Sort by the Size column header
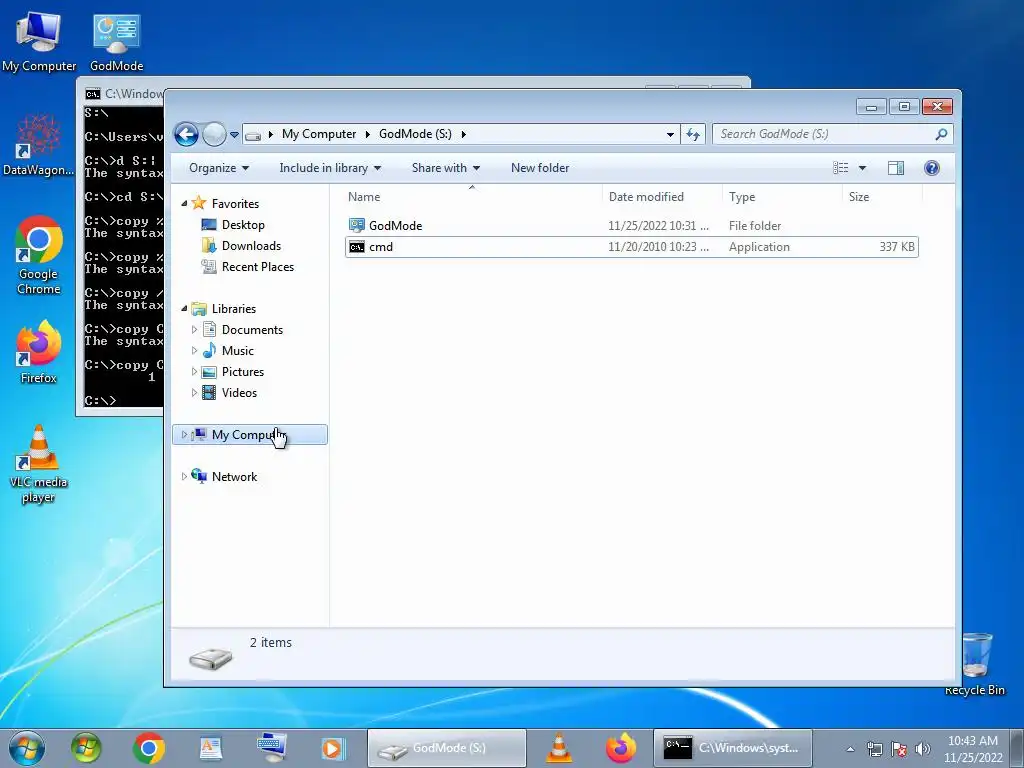The image size is (1024, 768). coord(882,197)
